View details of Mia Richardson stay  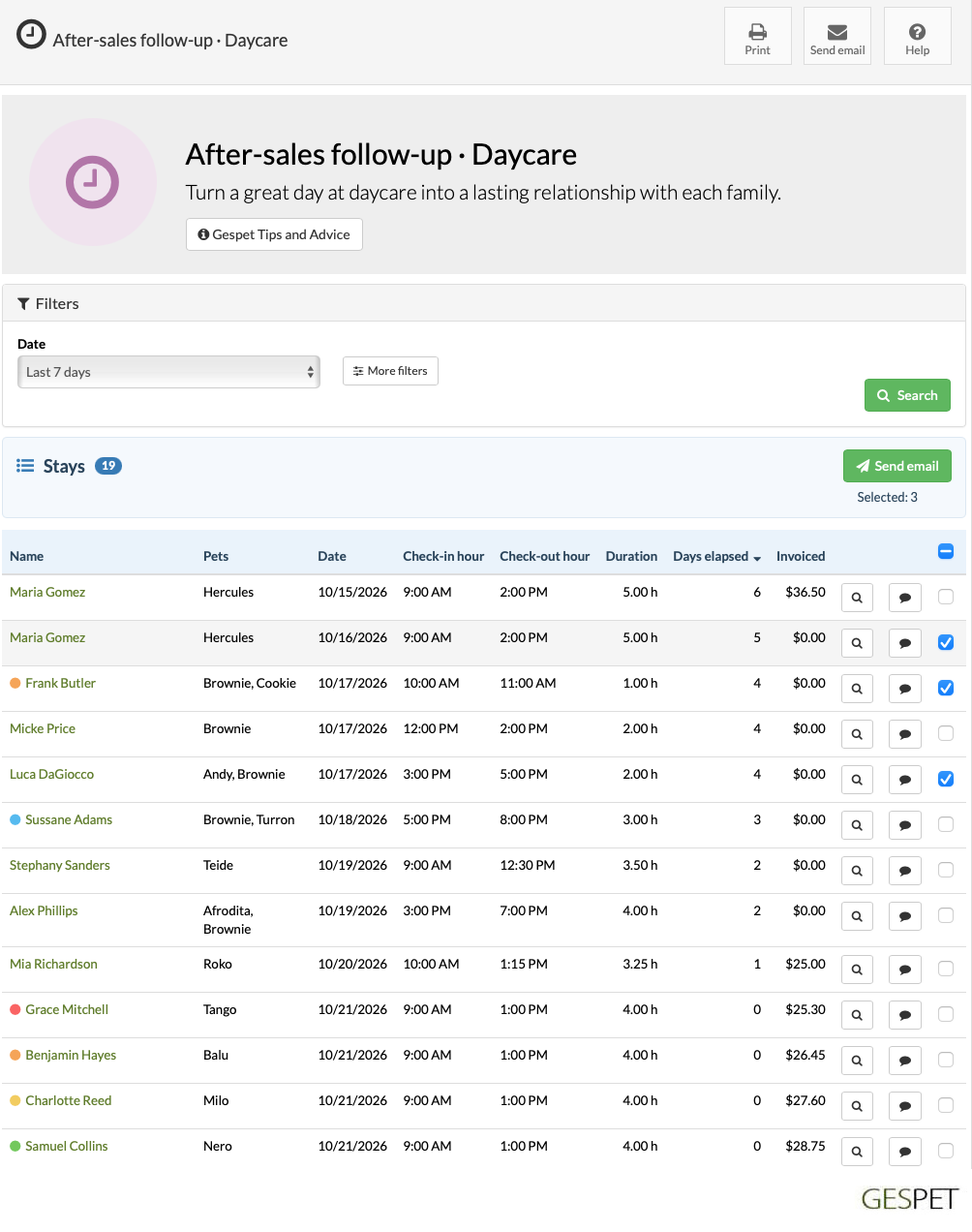pos(857,970)
